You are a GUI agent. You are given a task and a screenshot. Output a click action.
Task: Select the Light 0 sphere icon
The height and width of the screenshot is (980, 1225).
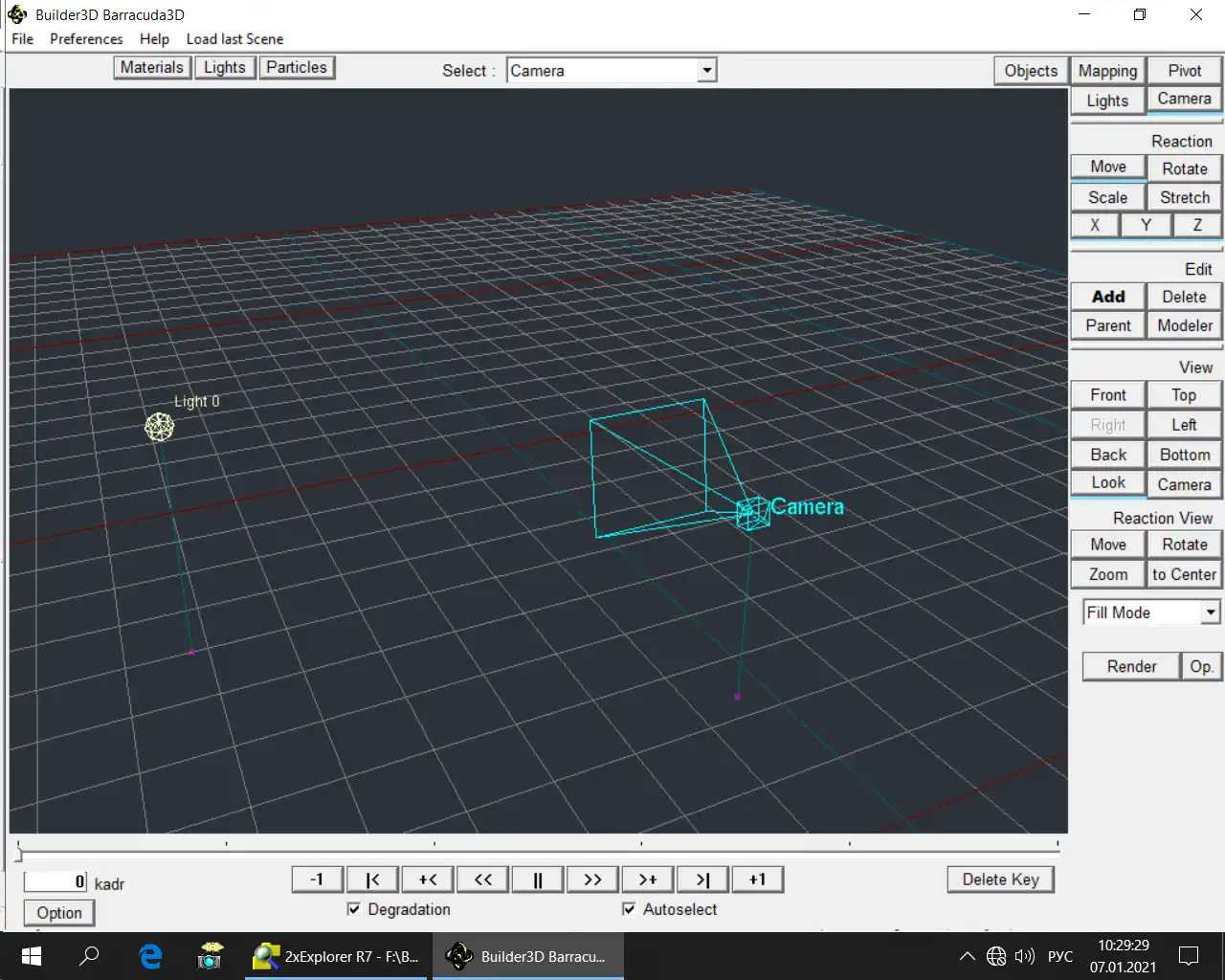159,427
